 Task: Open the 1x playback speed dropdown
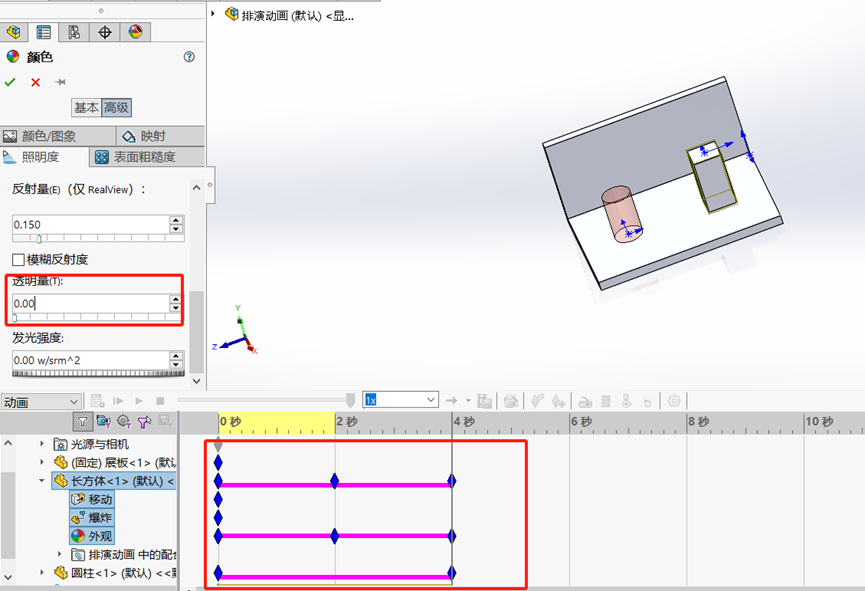coord(432,398)
